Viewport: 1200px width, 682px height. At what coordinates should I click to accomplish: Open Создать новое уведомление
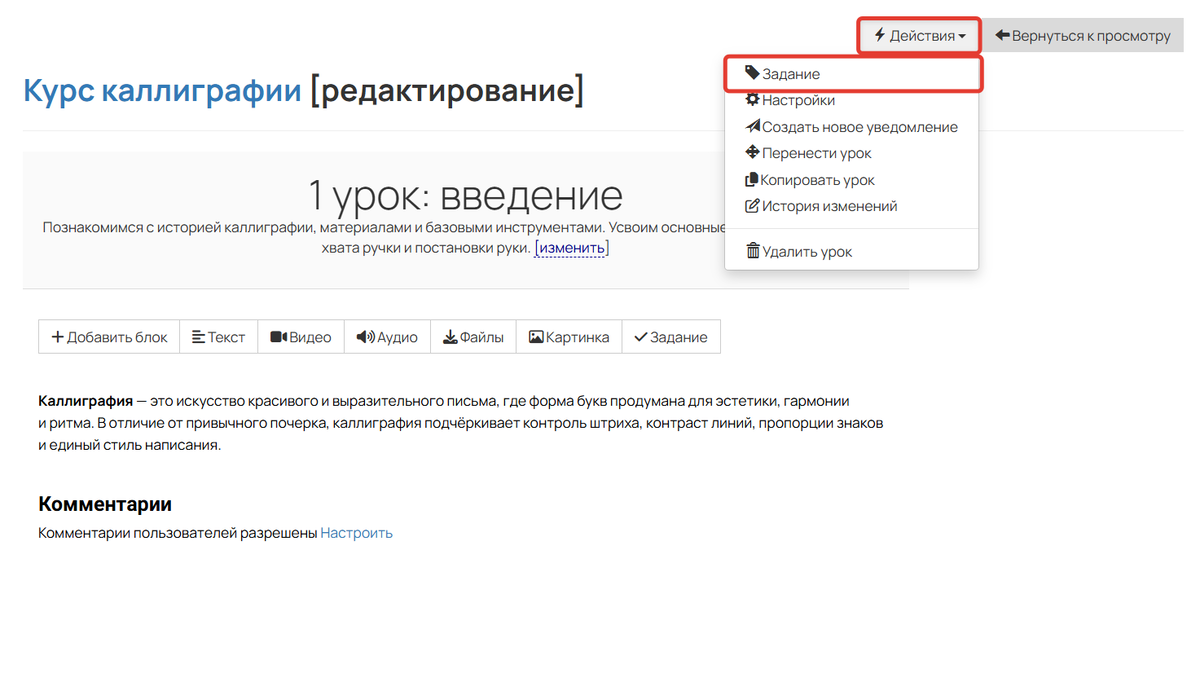[x=858, y=127]
